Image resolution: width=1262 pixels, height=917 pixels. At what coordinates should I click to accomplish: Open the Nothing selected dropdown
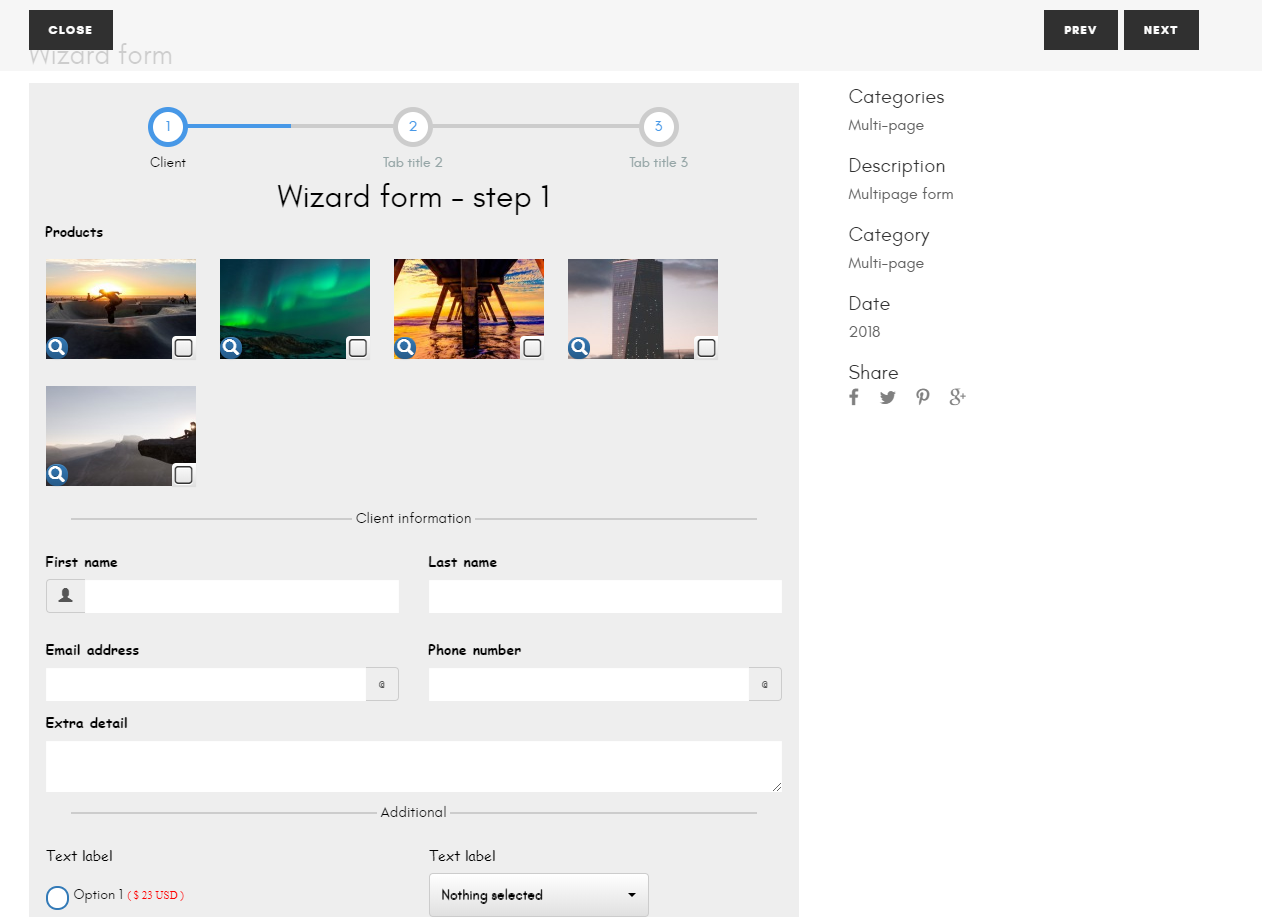(538, 894)
